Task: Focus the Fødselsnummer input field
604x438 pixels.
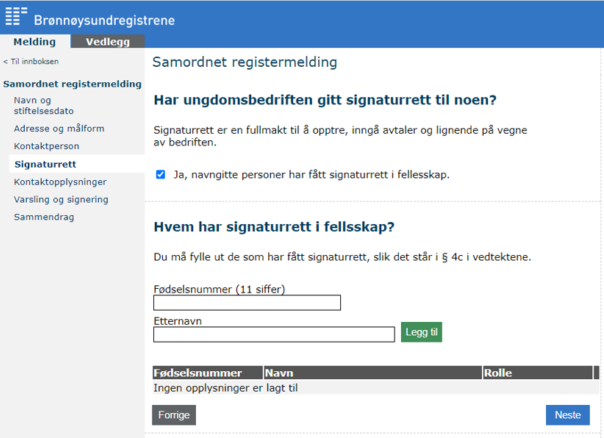Action: (x=247, y=303)
